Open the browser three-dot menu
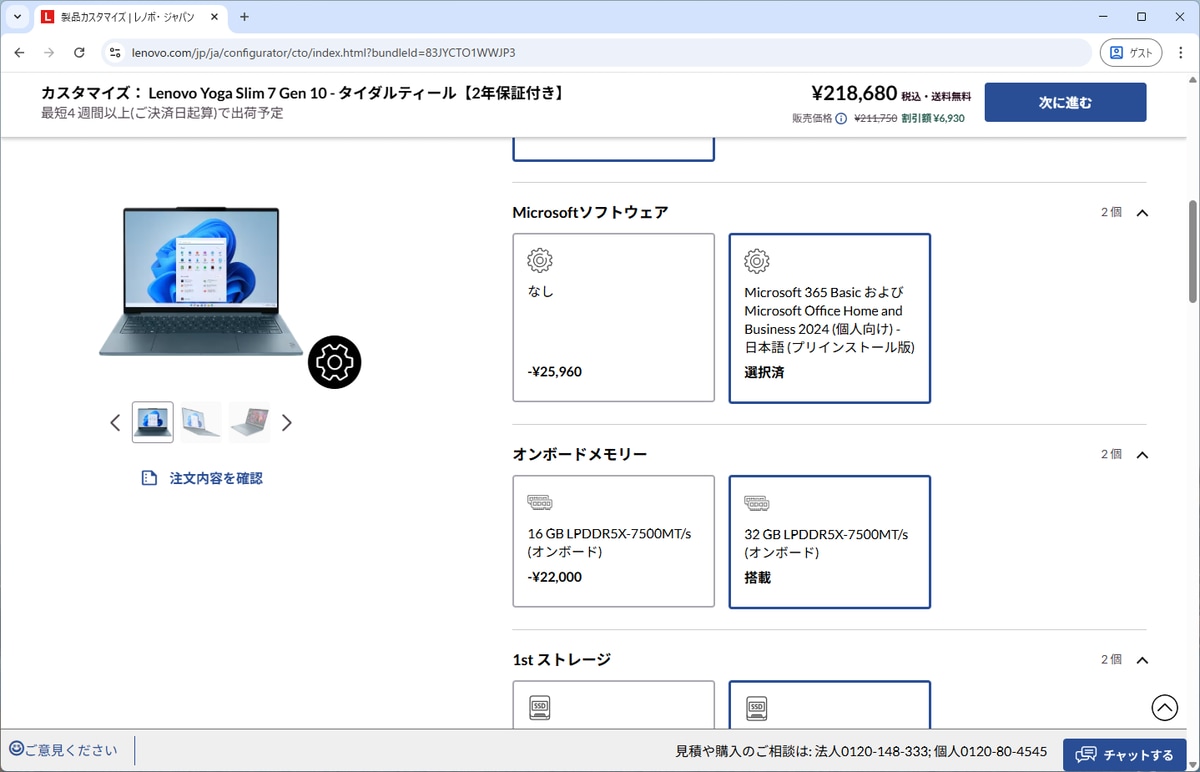 [1180, 52]
